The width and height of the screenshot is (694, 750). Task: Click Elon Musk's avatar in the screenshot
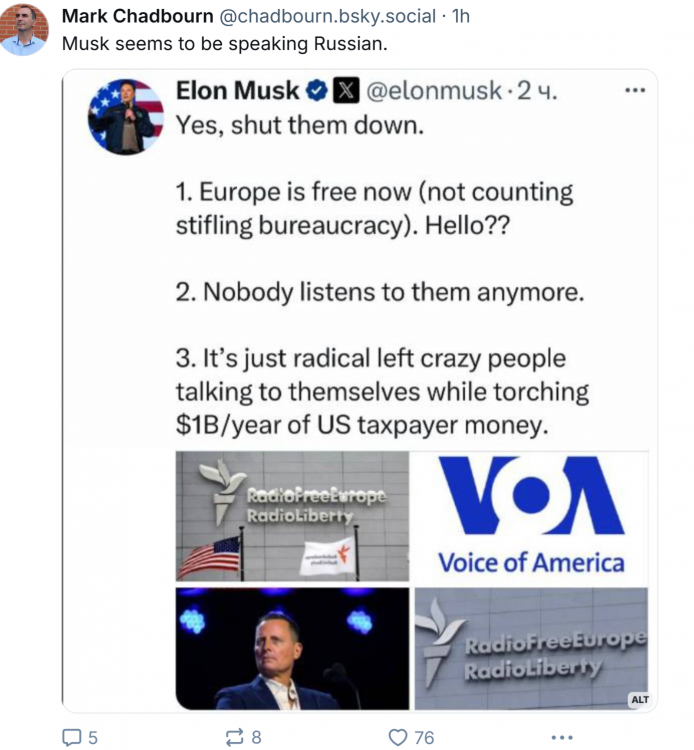coord(125,116)
